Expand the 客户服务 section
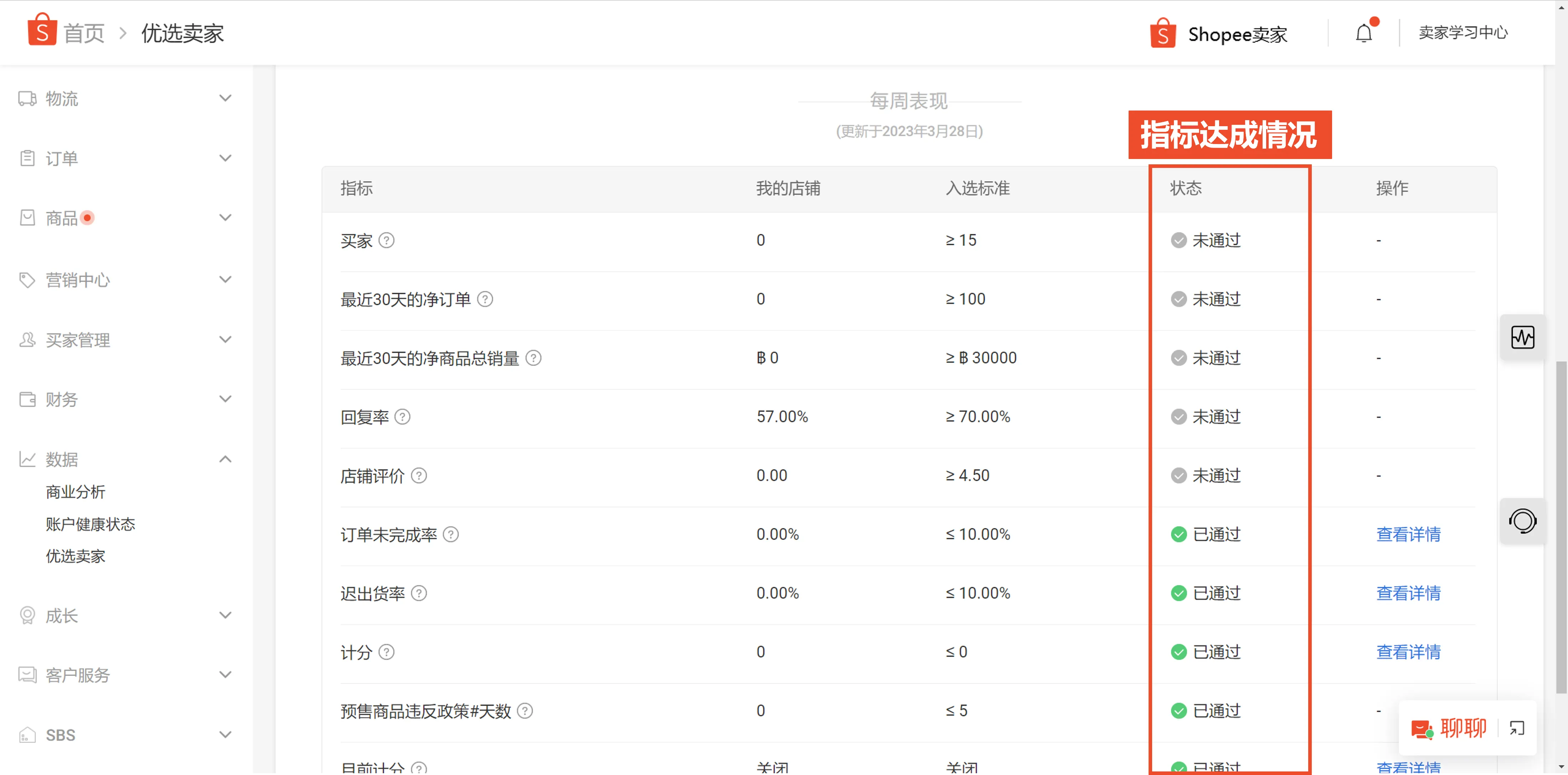This screenshot has width=1568, height=775. coord(225,674)
